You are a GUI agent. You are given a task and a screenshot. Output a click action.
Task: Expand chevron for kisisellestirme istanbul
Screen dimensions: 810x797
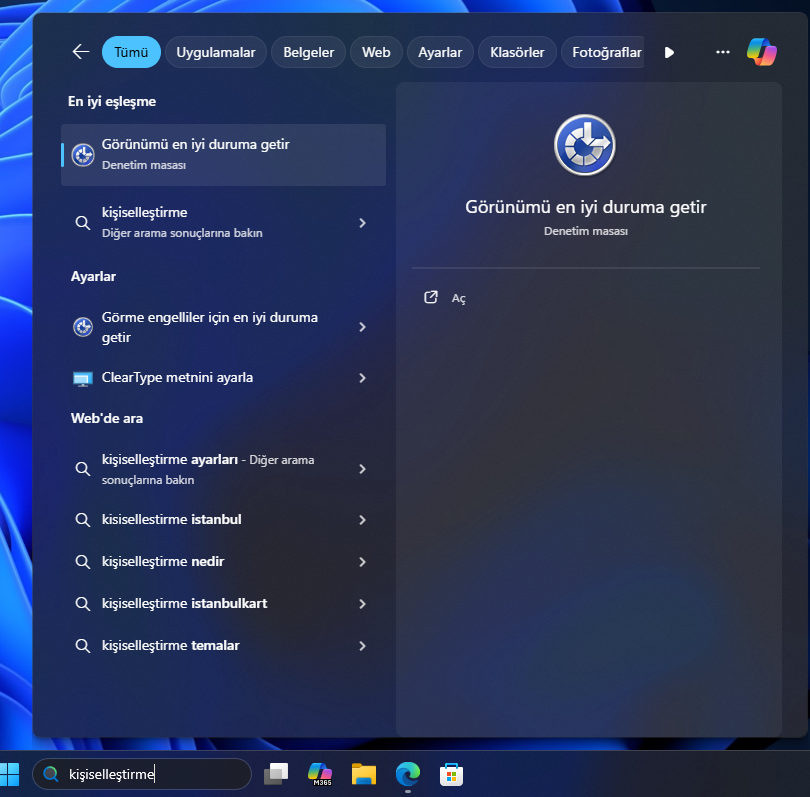point(363,520)
